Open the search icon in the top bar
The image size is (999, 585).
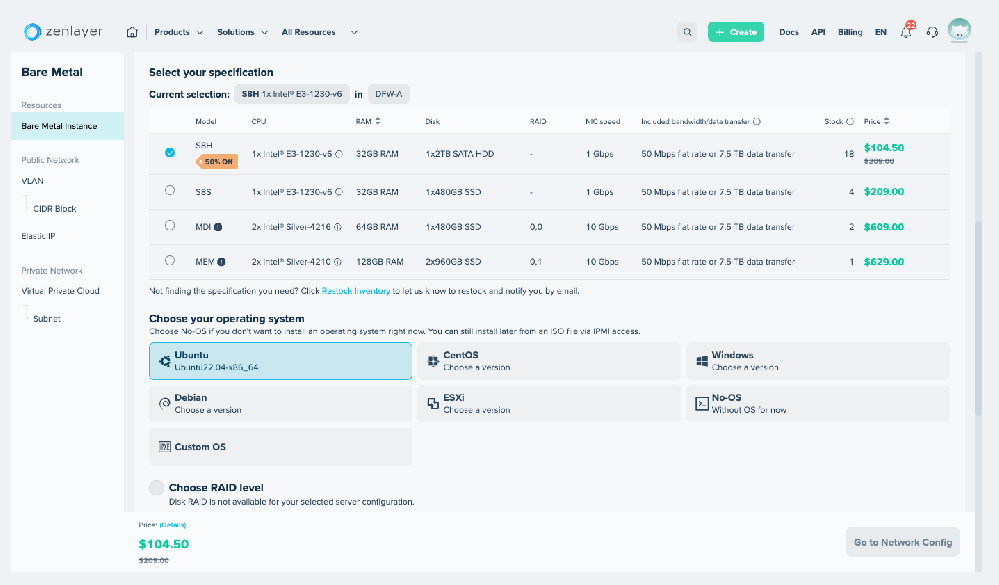pyautogui.click(x=687, y=32)
